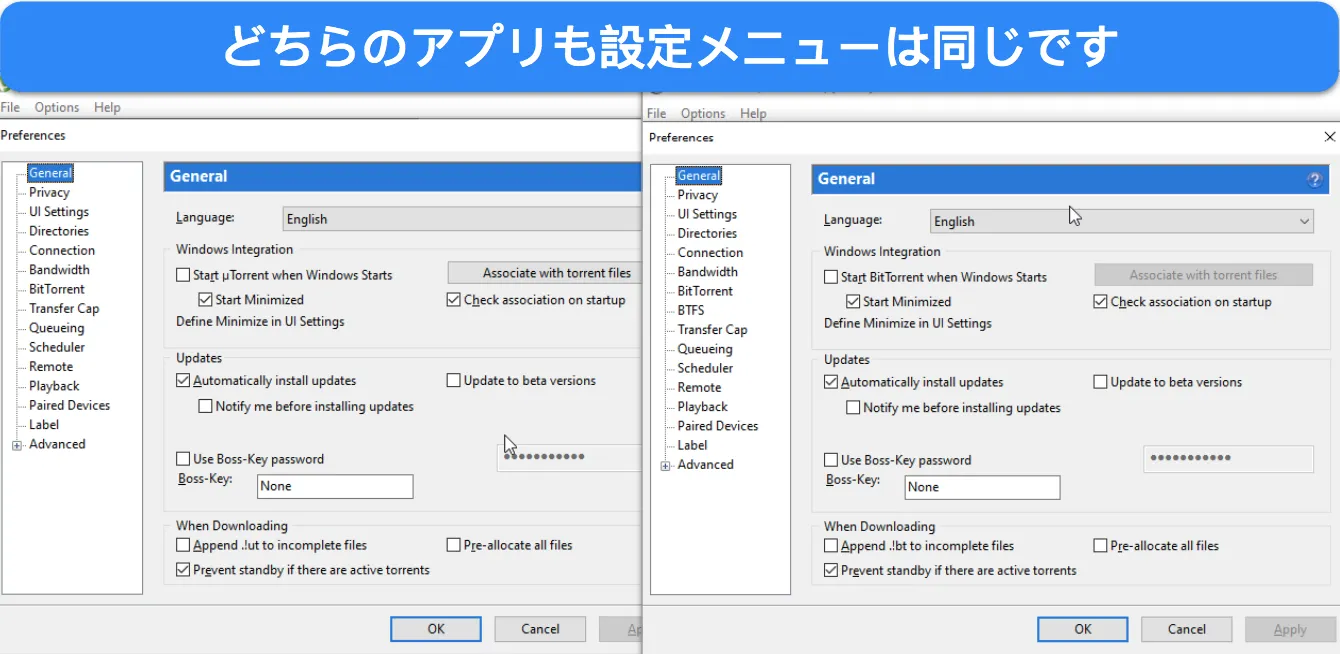The image size is (1340, 654).
Task: Select Privacy in the BitTorrent preferences tree
Action: pos(698,195)
